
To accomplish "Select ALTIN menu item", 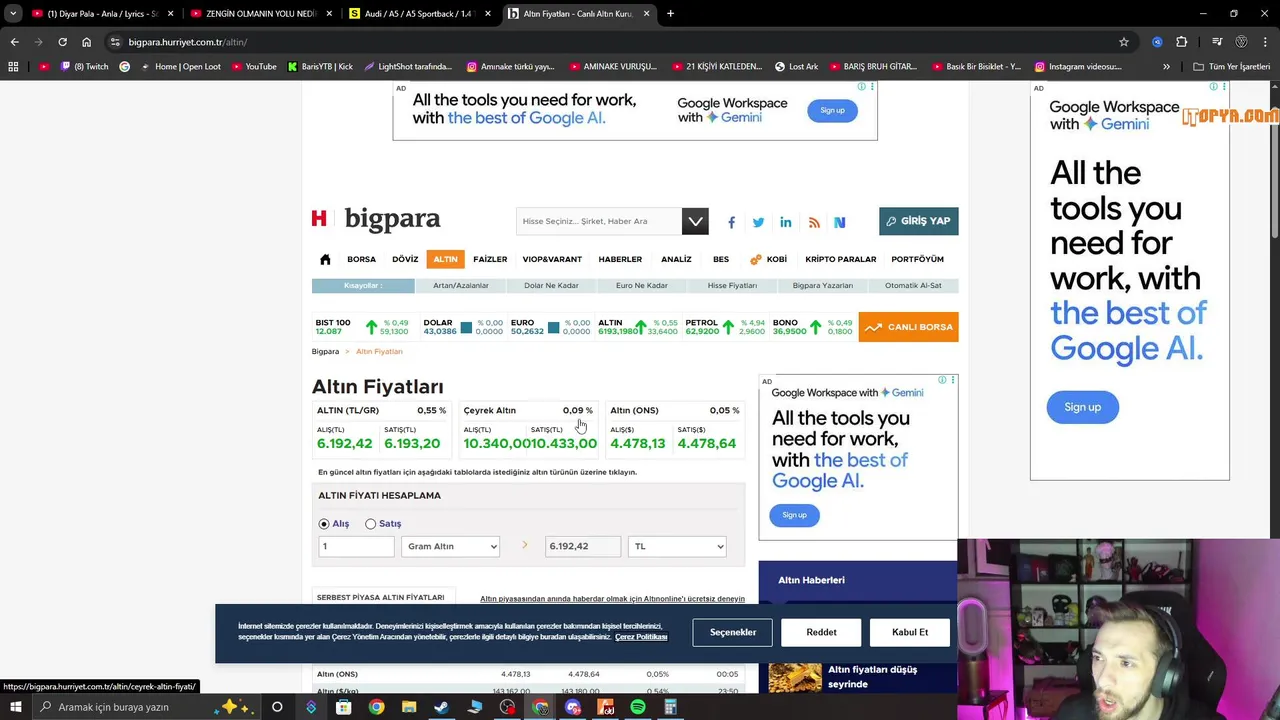I will pyautogui.click(x=445, y=259).
